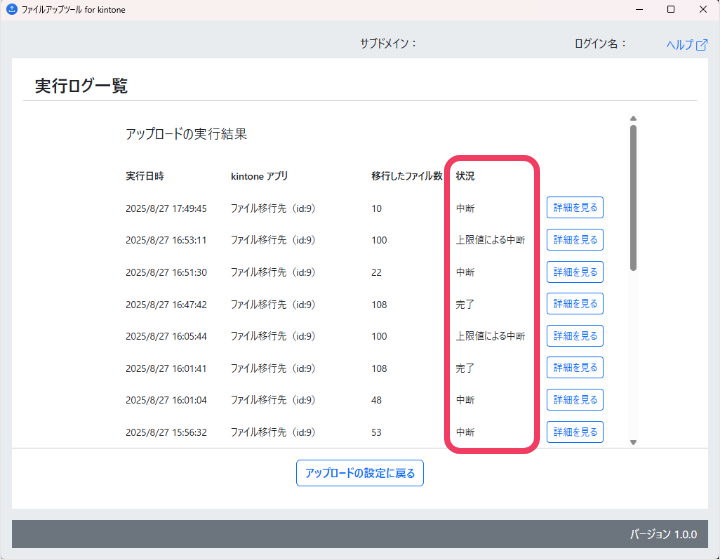Click timestamp 2025/8/27 16:01:04
720x560 pixels.
point(166,400)
